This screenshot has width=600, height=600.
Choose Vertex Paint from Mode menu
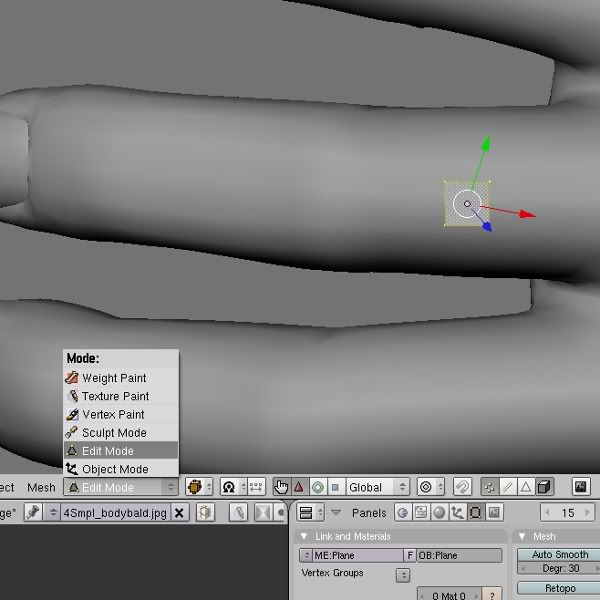pos(121,414)
